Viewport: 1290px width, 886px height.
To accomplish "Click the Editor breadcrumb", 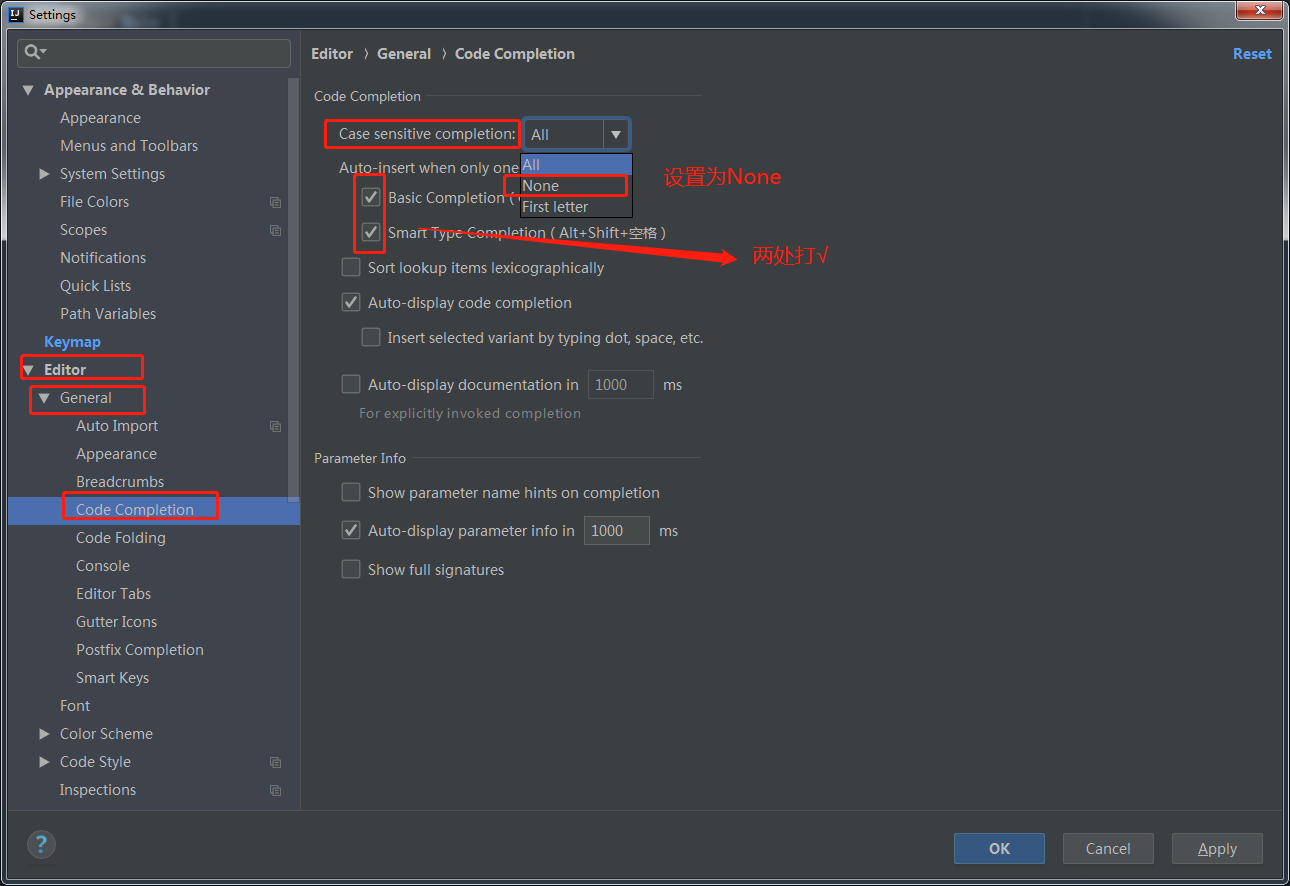I will 332,54.
